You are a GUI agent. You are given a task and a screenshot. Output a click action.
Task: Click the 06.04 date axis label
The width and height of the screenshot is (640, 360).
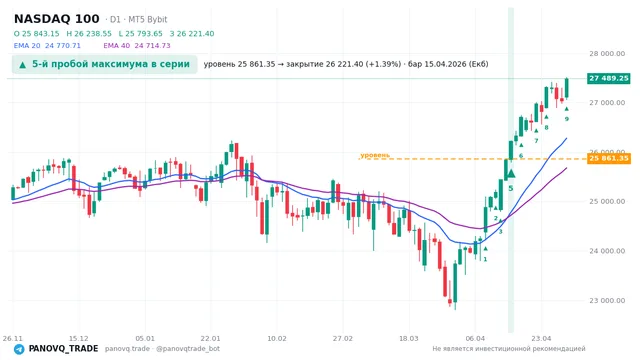click(475, 338)
